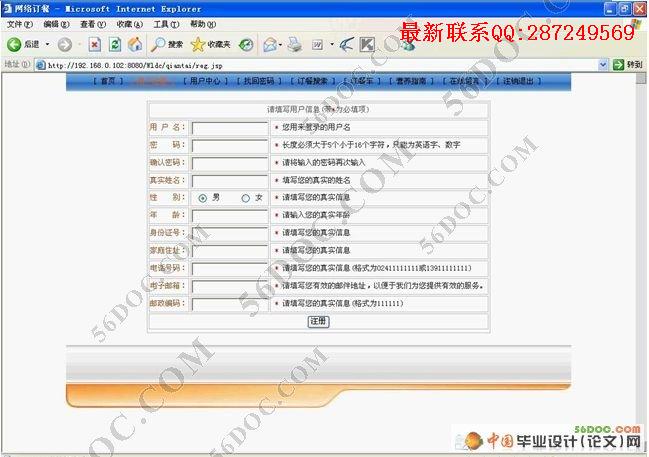The image size is (649, 457).
Task: Click the green Back arrow icon
Action: click(x=14, y=44)
